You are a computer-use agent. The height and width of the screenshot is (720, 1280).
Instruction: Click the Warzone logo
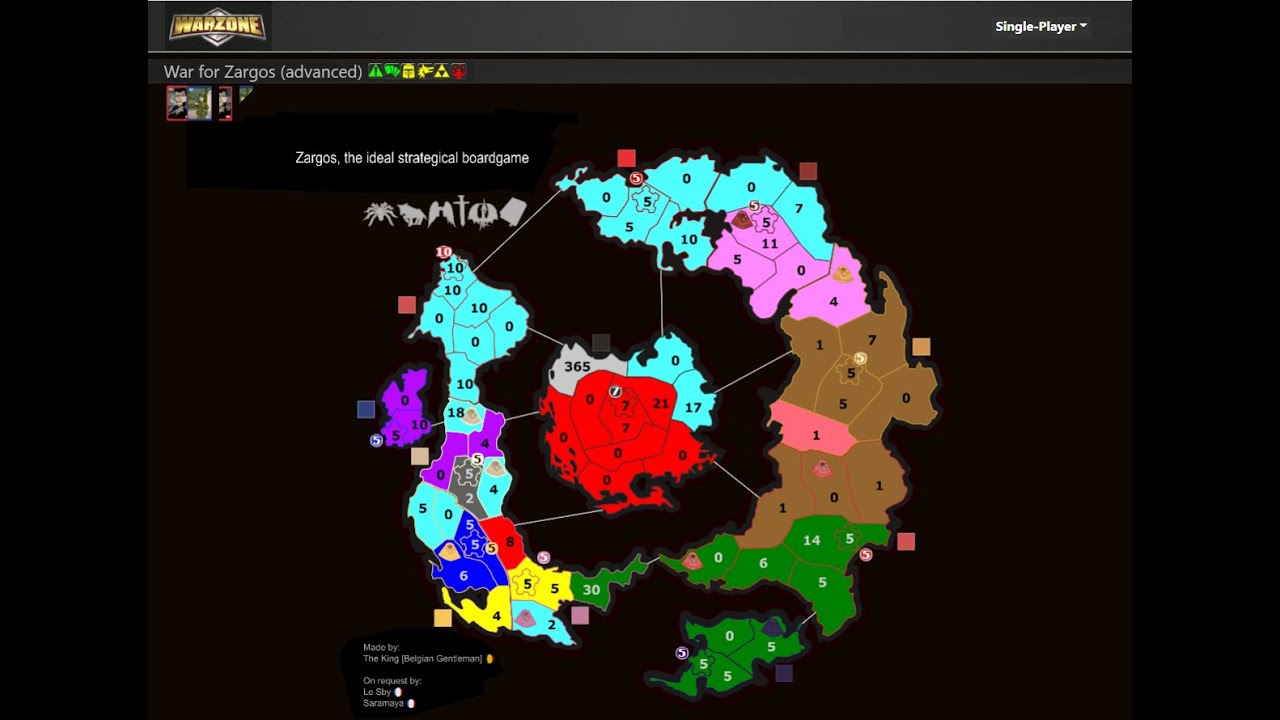coord(217,26)
